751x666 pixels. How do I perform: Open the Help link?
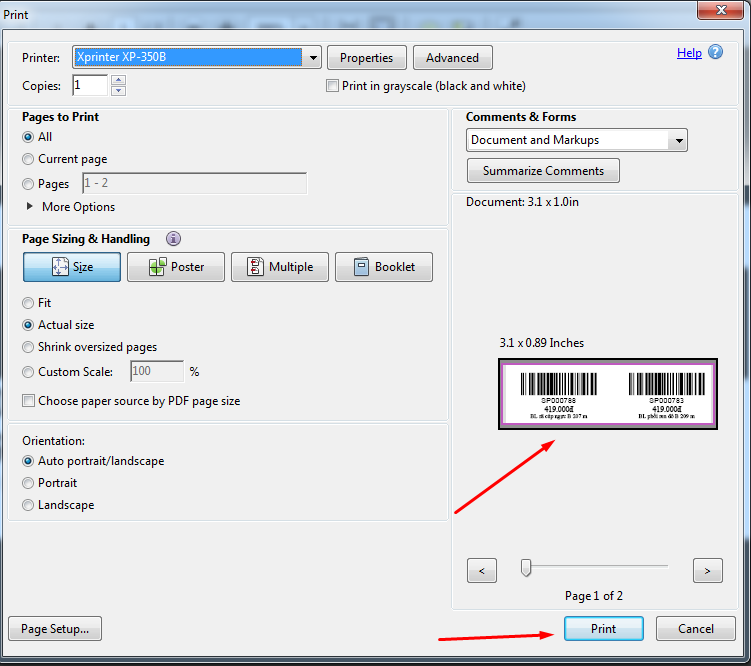pos(689,53)
